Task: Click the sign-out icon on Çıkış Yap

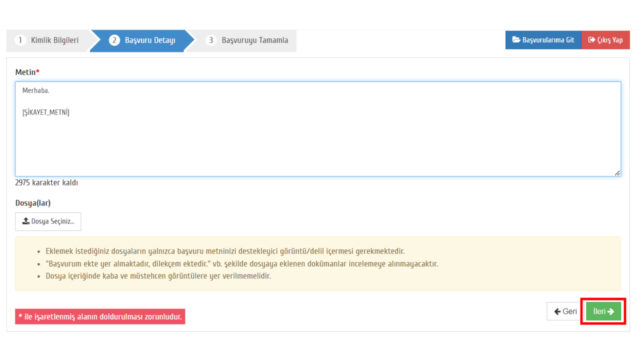Action: tap(591, 40)
